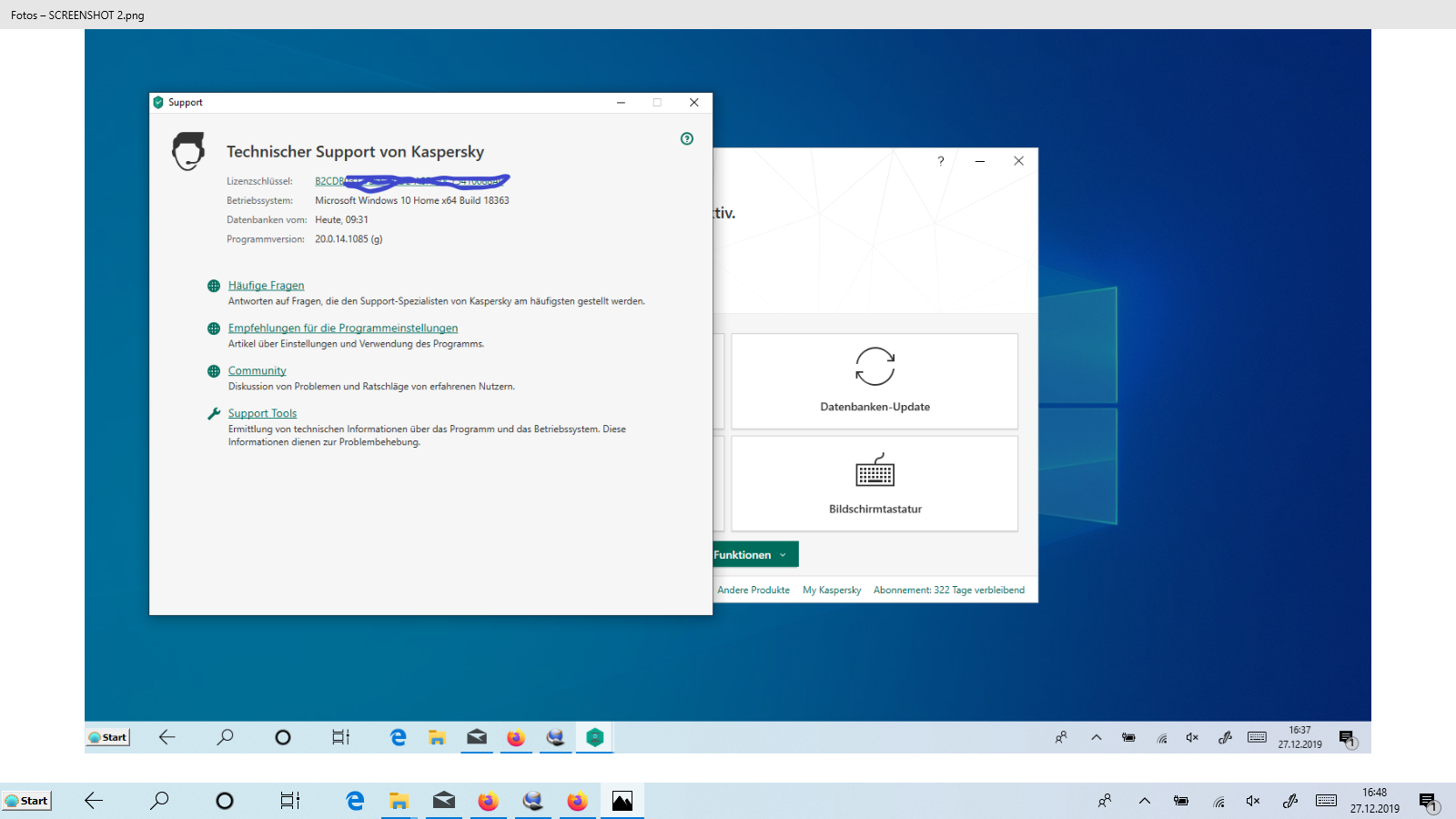
Task: Expand the green Funktionen dropdown button
Action: coord(753,554)
